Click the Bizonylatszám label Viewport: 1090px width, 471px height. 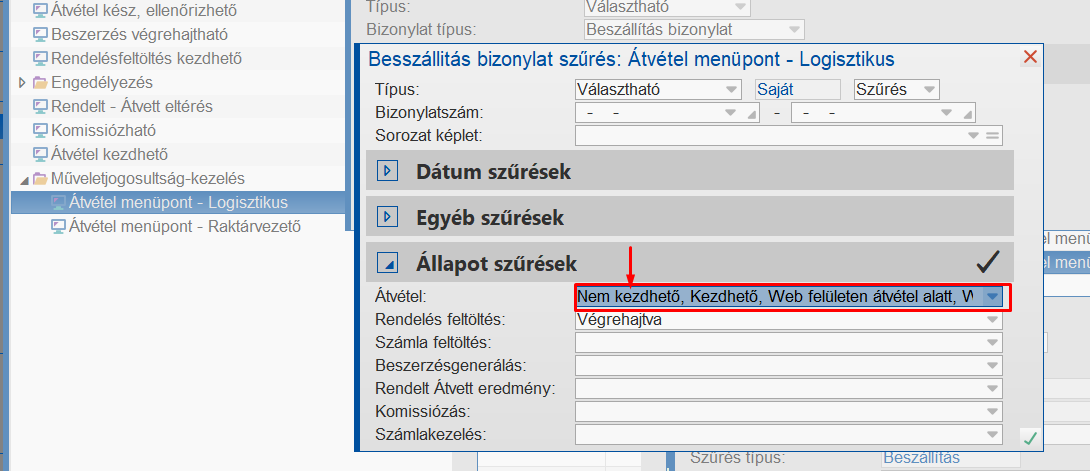[429, 113]
